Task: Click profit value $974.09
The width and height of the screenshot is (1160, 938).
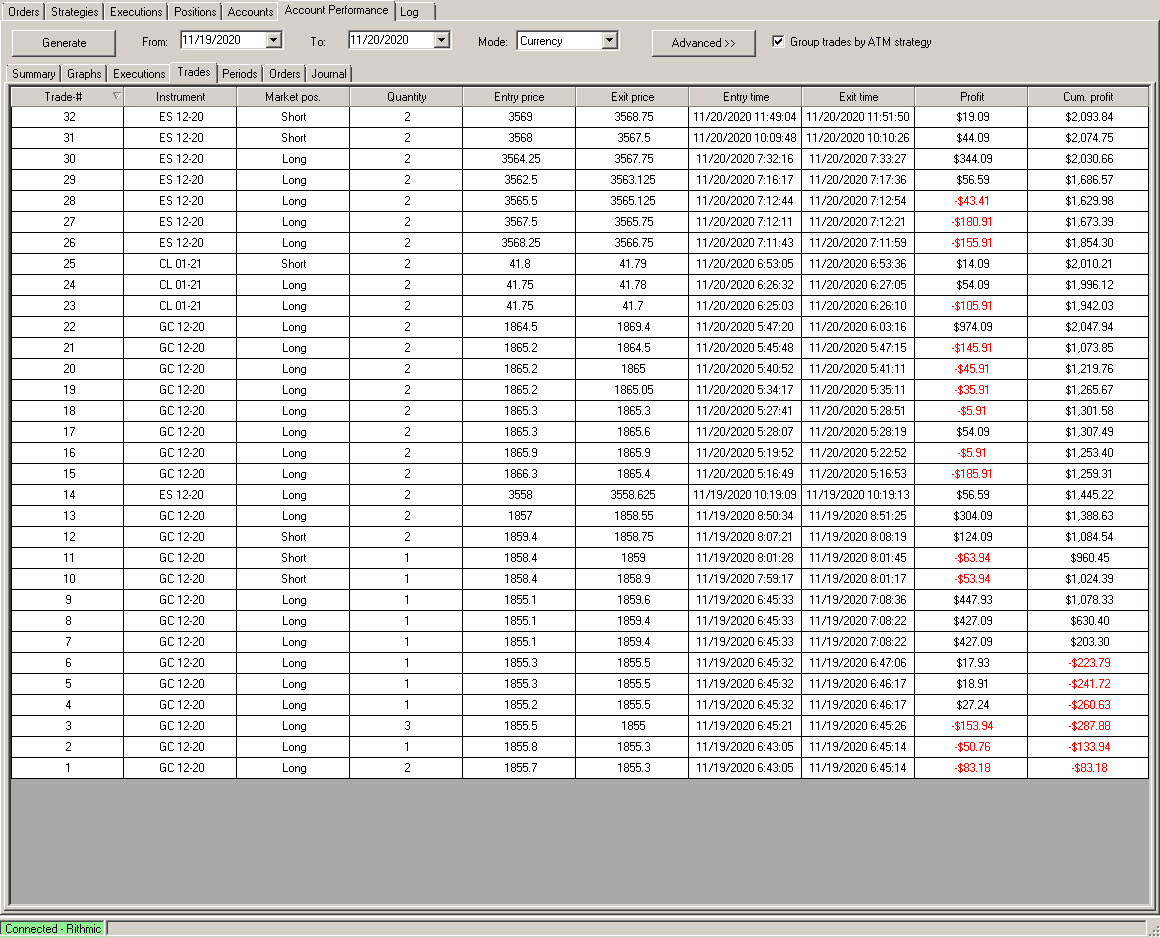Action: pyautogui.click(x=971, y=327)
